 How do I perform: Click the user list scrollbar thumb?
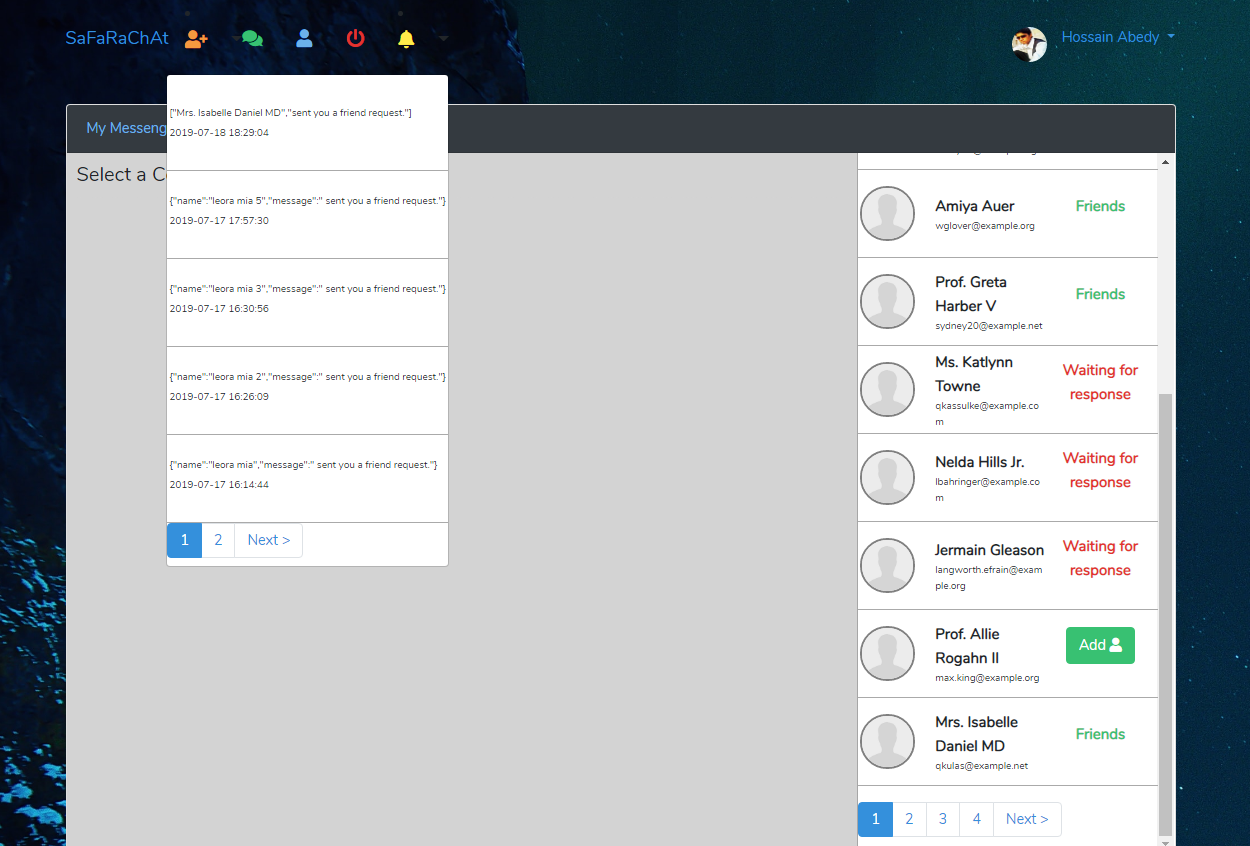[1165, 614]
